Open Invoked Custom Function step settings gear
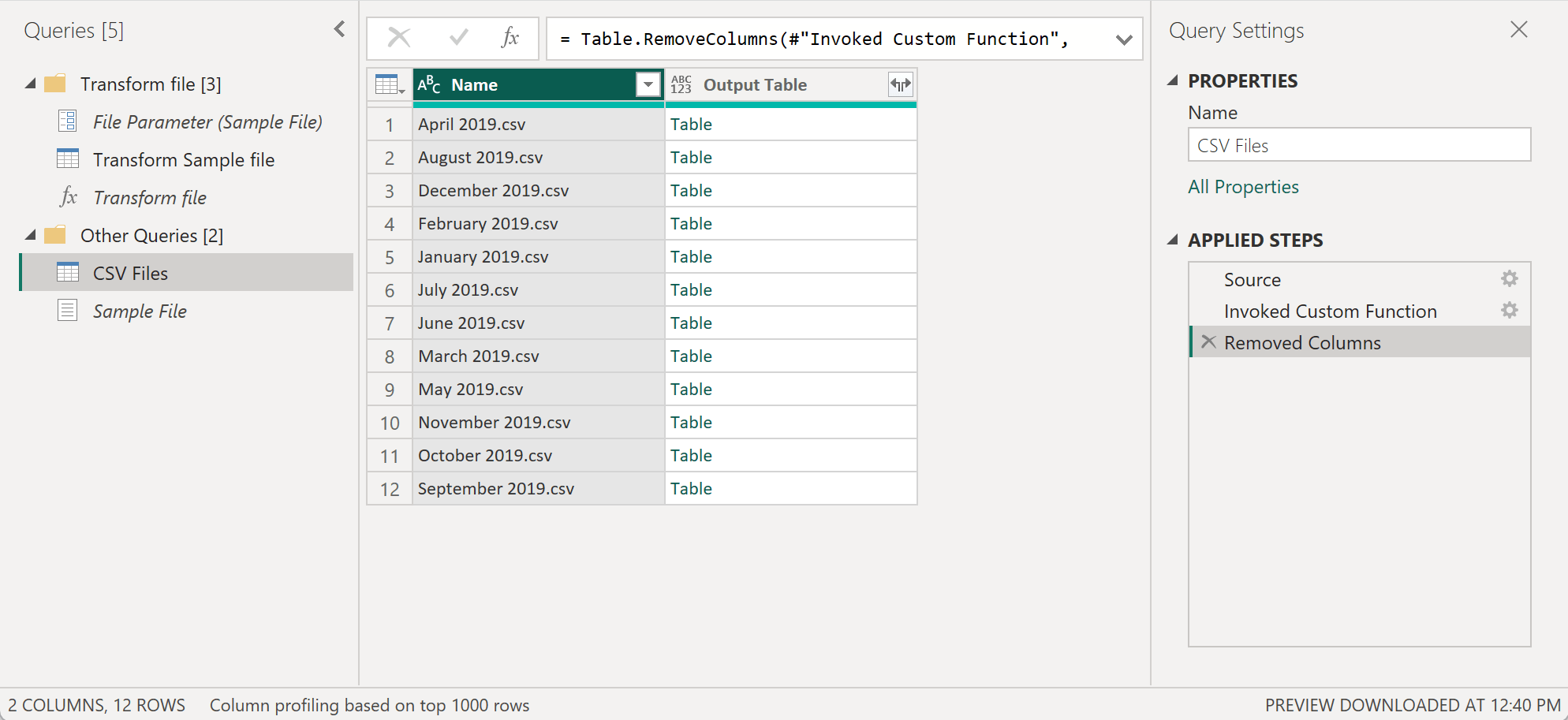Image resolution: width=1568 pixels, height=720 pixels. click(1509, 310)
